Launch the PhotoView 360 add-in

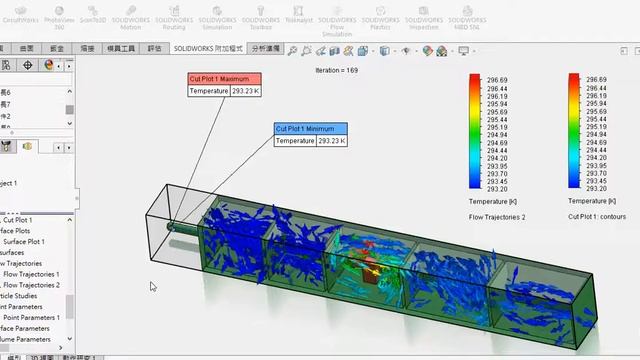point(59,18)
